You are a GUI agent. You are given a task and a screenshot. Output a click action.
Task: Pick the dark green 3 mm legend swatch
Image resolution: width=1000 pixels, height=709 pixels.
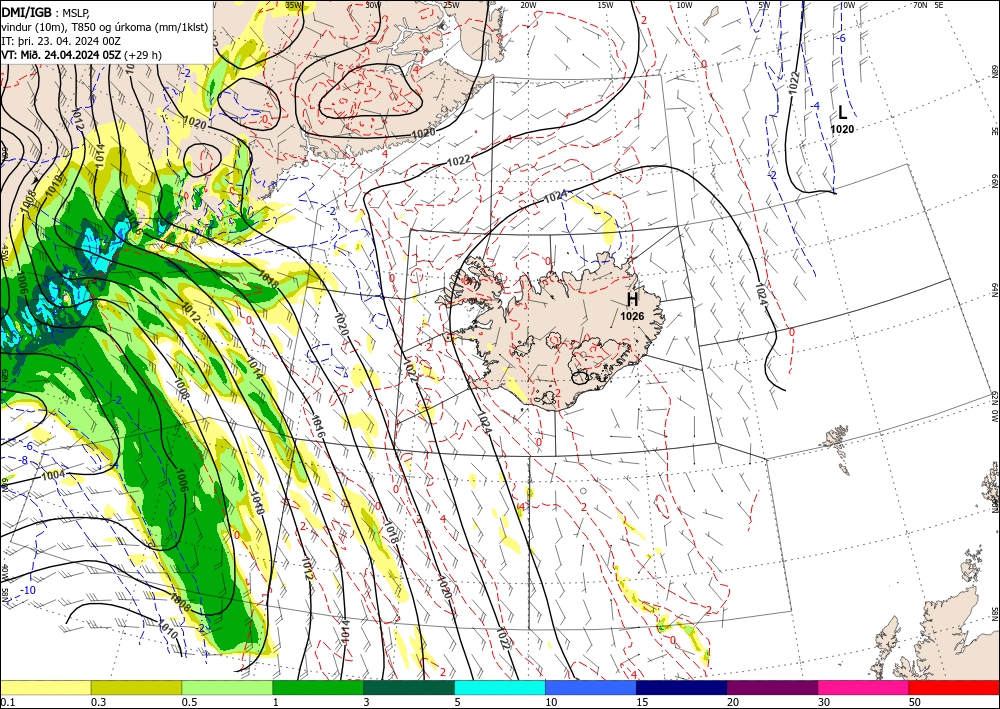click(409, 687)
